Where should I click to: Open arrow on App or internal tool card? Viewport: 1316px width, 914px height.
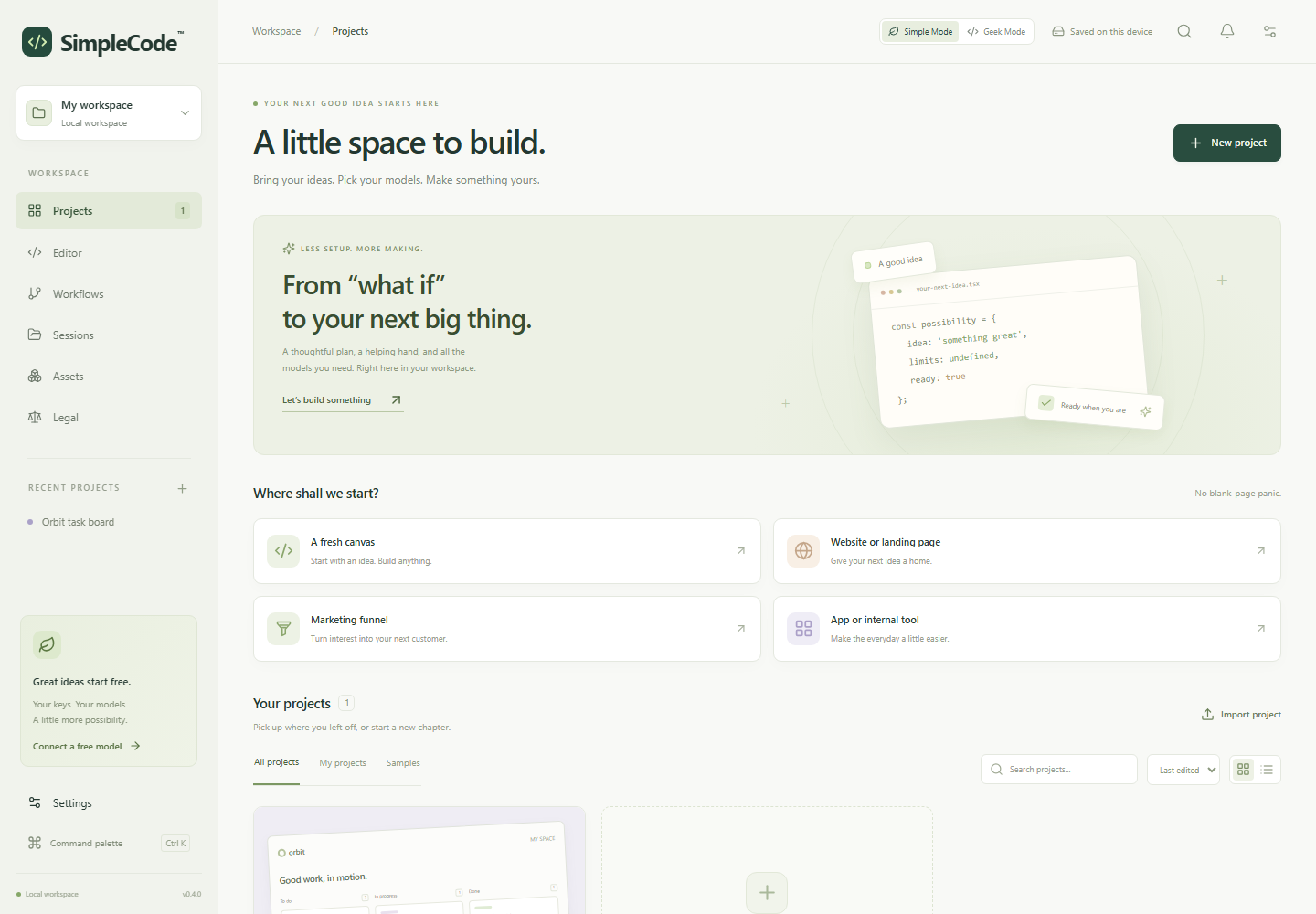pyautogui.click(x=1261, y=629)
